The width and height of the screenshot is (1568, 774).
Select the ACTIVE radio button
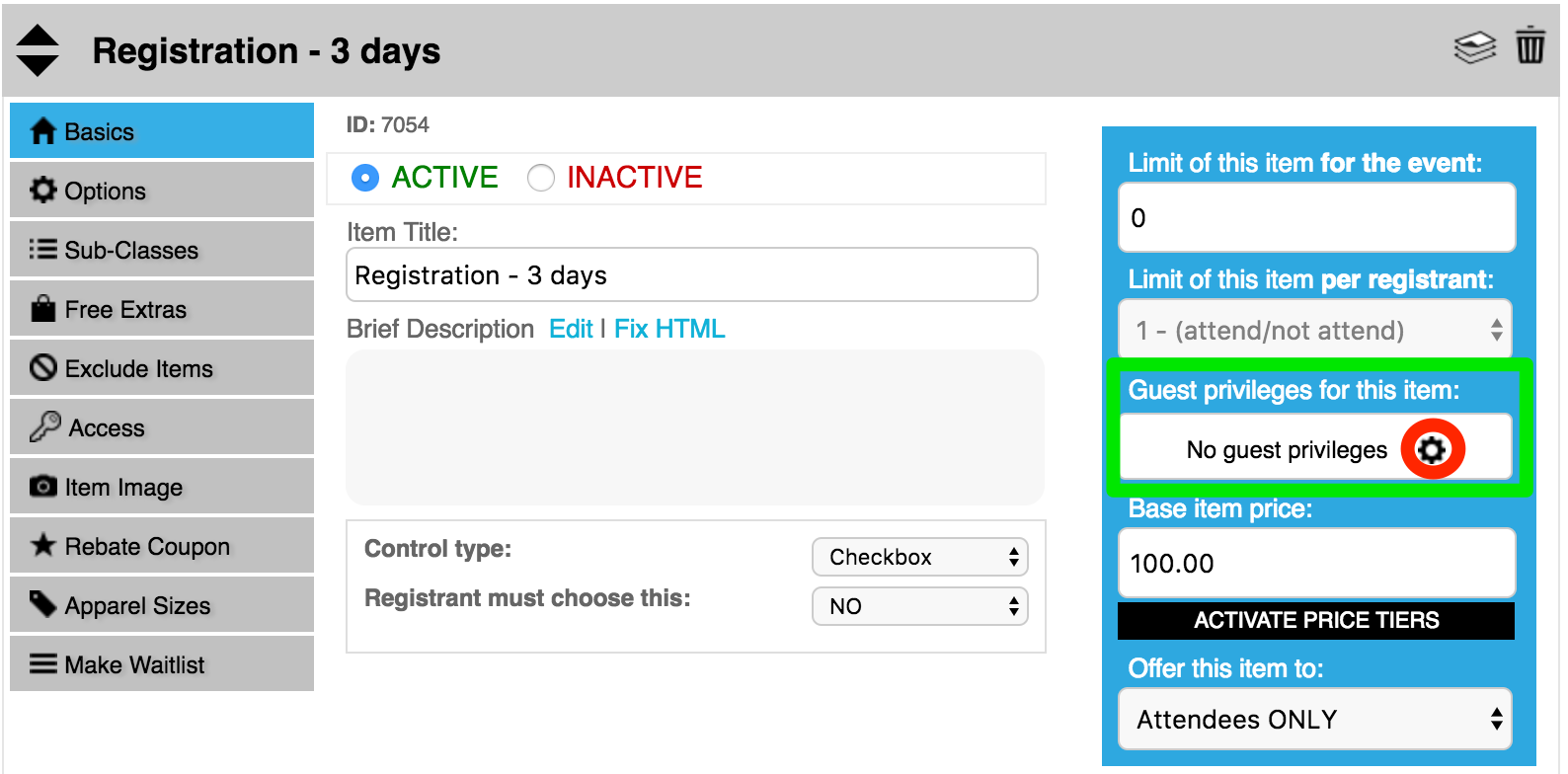click(365, 178)
